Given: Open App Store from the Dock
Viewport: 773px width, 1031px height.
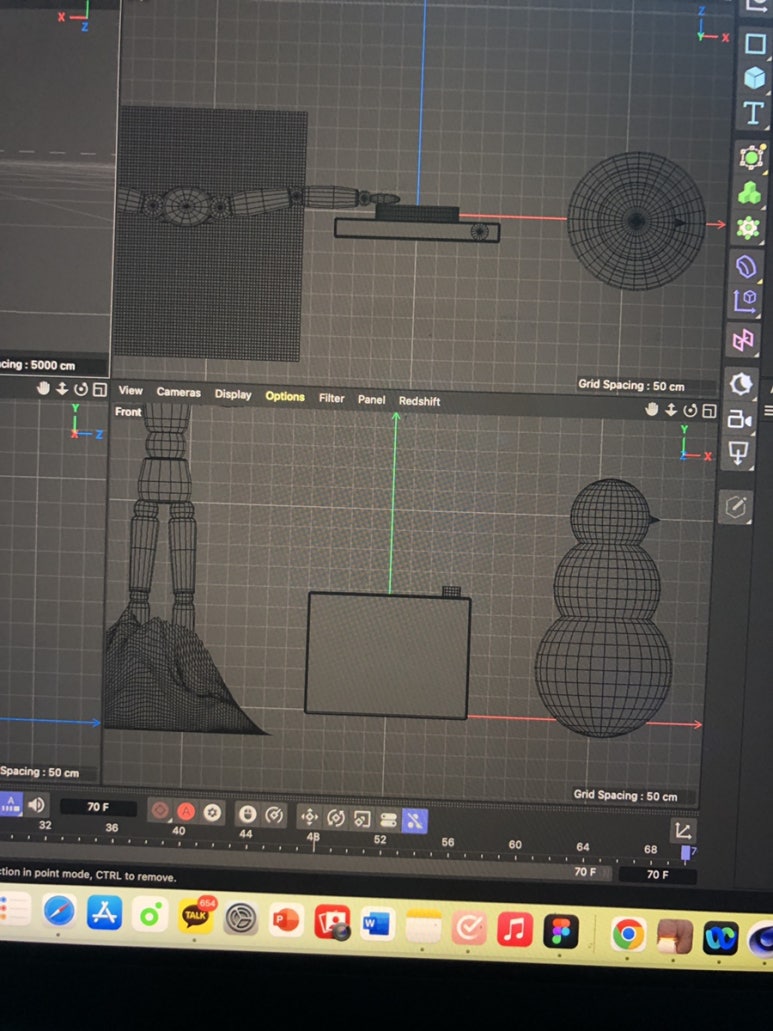Looking at the screenshot, I should click(x=104, y=913).
